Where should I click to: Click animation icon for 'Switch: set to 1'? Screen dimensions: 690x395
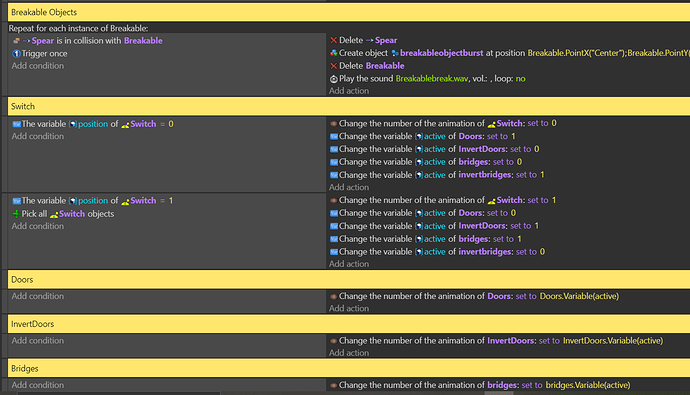click(334, 200)
